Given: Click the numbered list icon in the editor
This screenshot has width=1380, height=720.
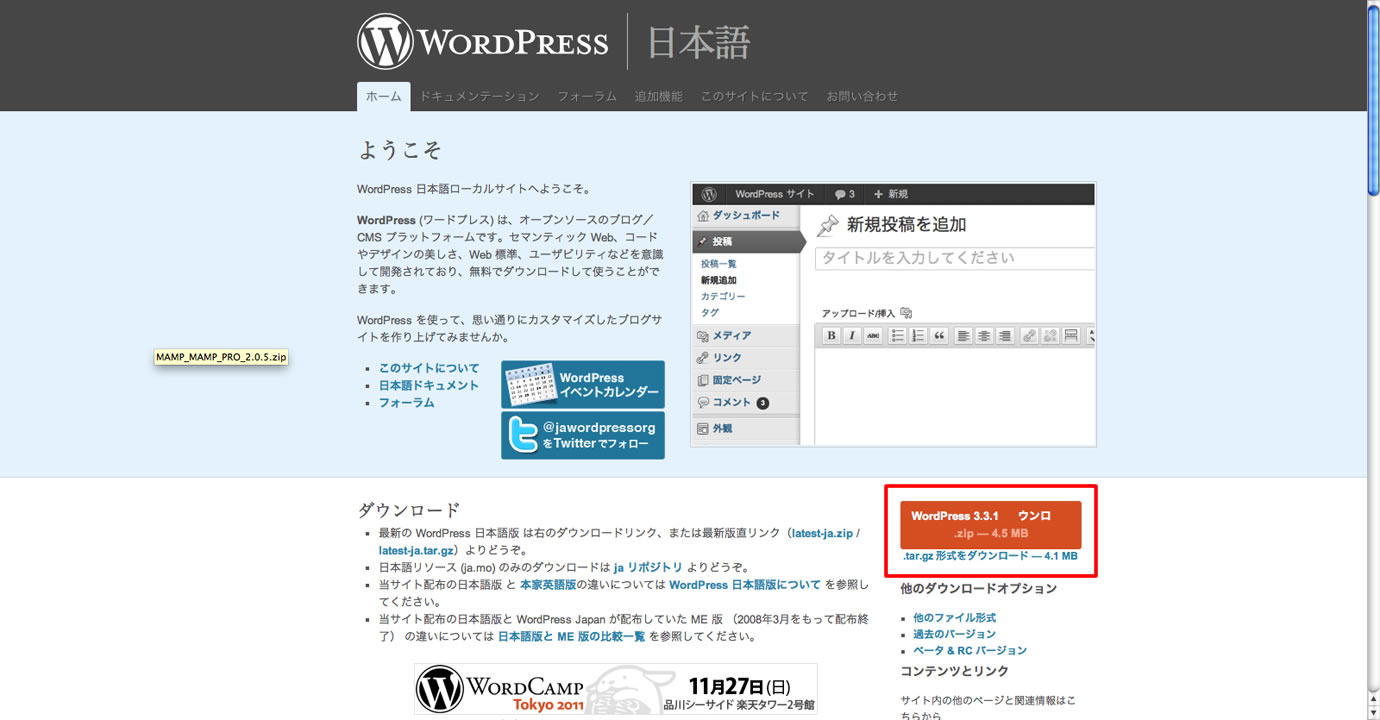Looking at the screenshot, I should 918,336.
